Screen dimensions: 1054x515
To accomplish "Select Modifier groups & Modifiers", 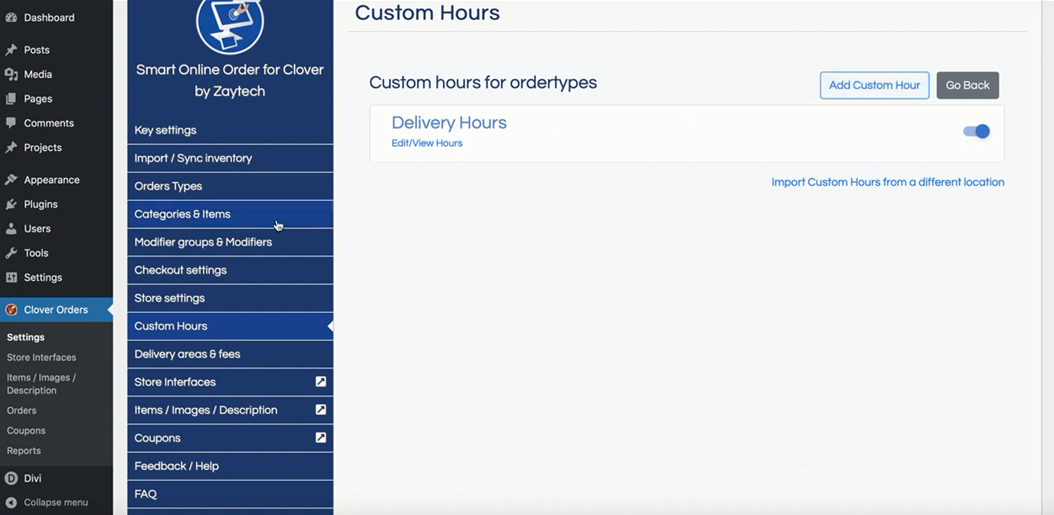I will click(x=230, y=242).
